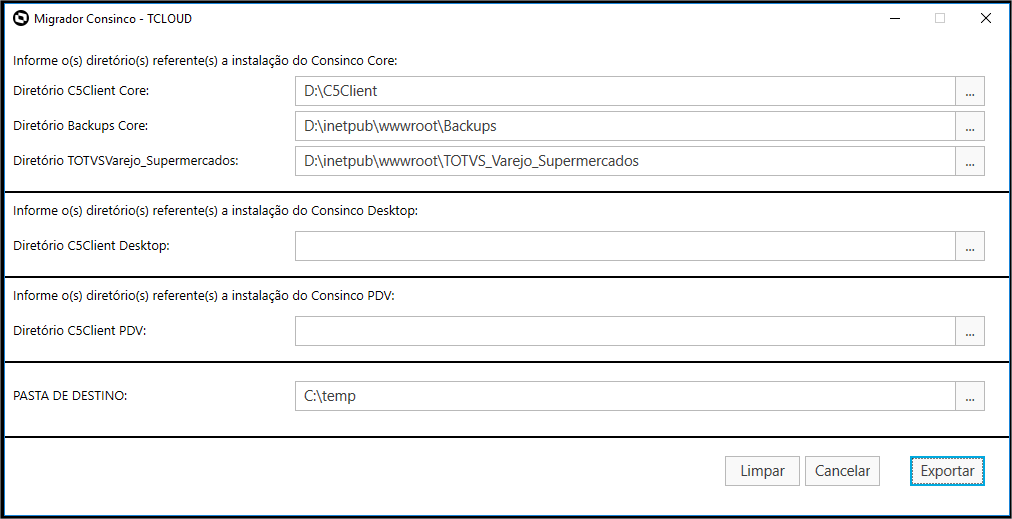Click the Cancelar button
Screen dimensions: 1012x519
tap(842, 471)
